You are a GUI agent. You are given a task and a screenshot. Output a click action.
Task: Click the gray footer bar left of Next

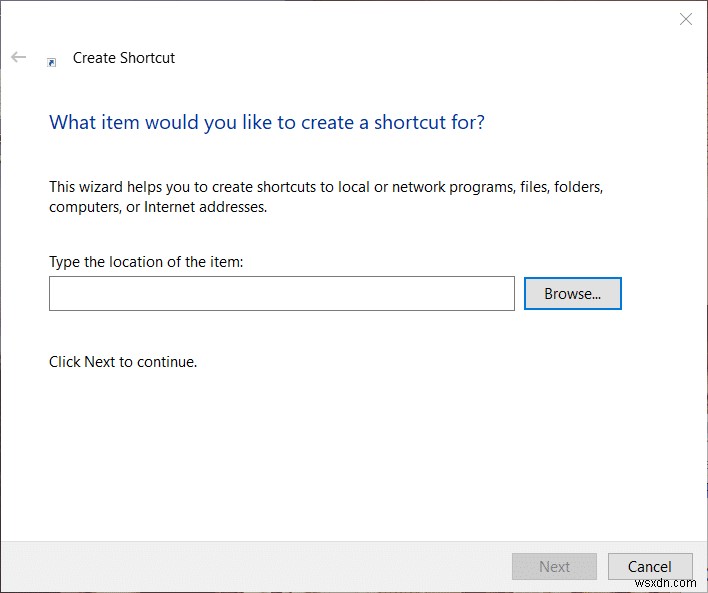point(250,566)
